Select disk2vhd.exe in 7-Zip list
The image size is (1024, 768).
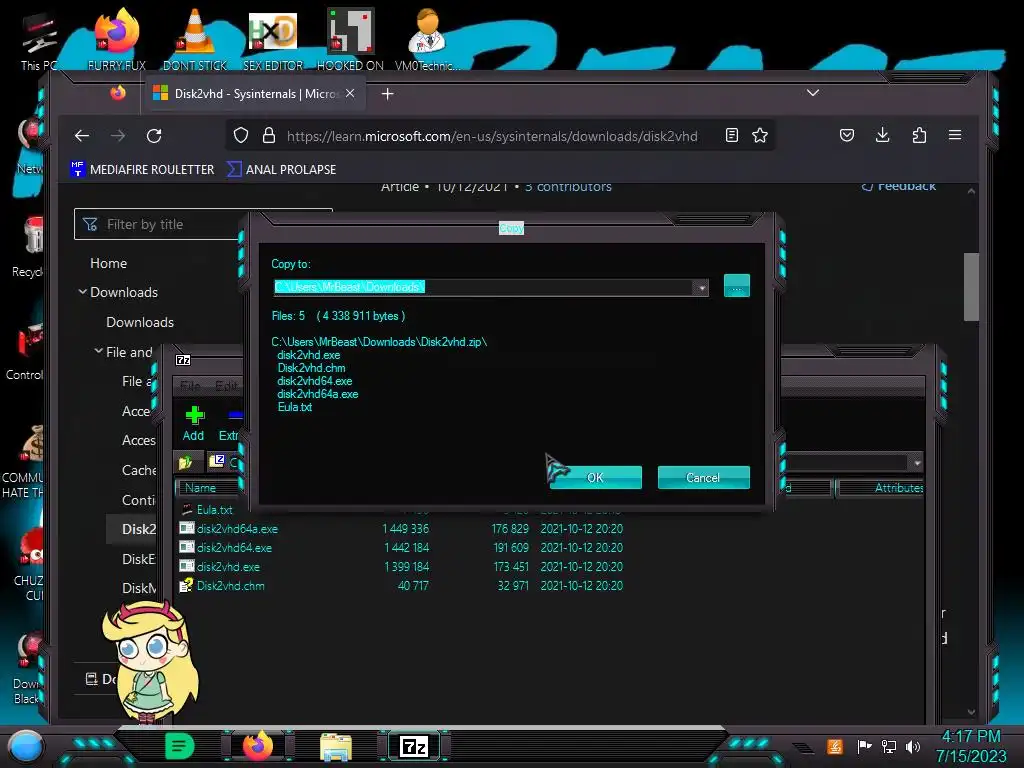(228, 566)
